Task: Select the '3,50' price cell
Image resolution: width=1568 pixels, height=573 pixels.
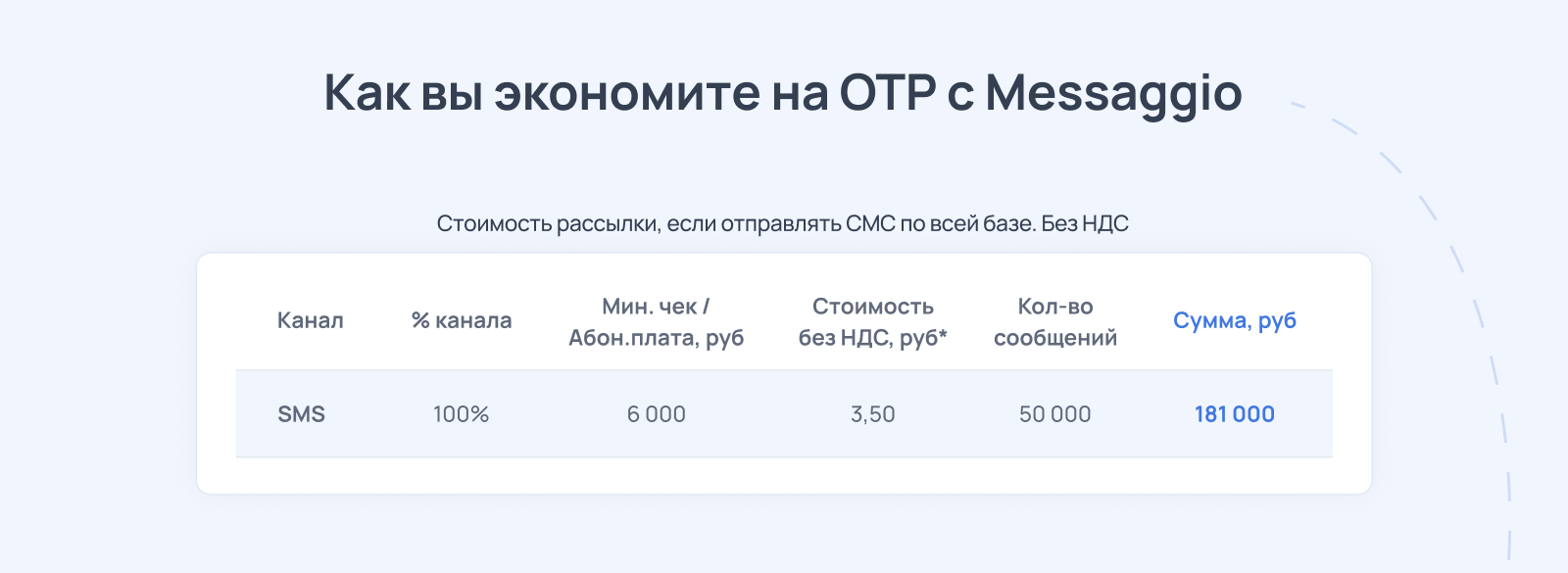Action: pyautogui.click(x=873, y=414)
